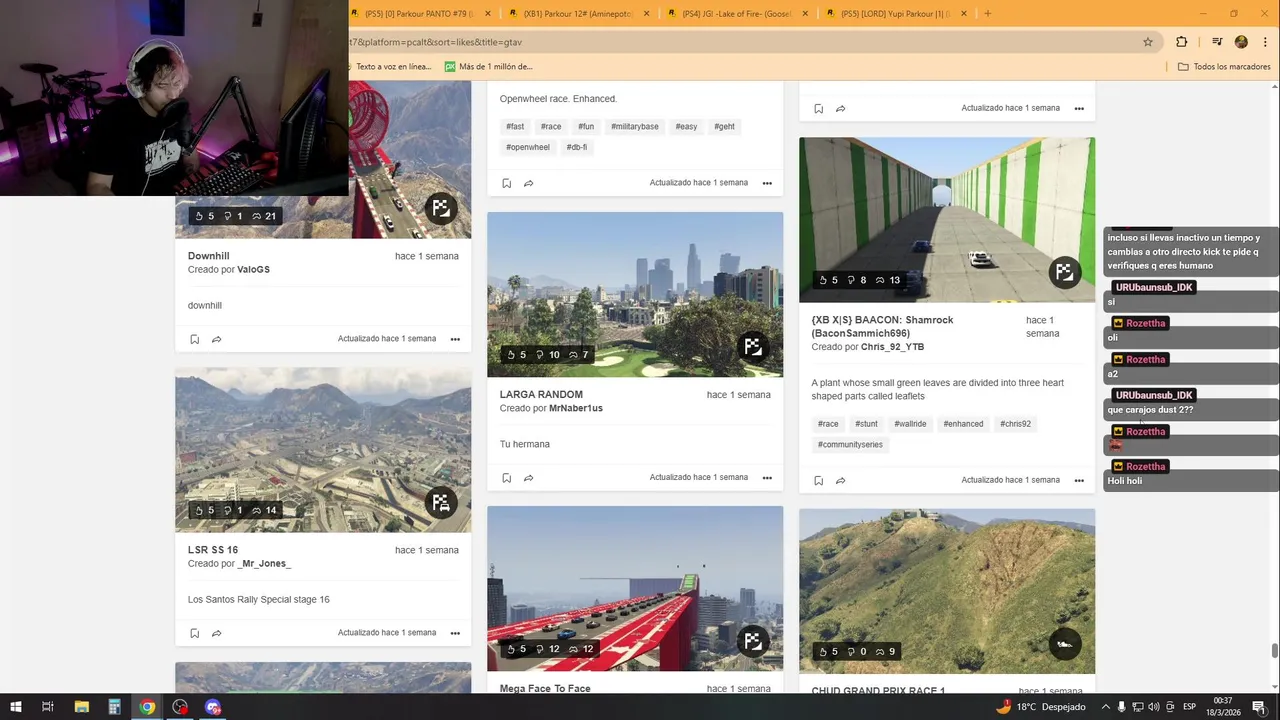Switch to the Lake of Fire tab
The height and width of the screenshot is (720, 1280).
point(738,13)
